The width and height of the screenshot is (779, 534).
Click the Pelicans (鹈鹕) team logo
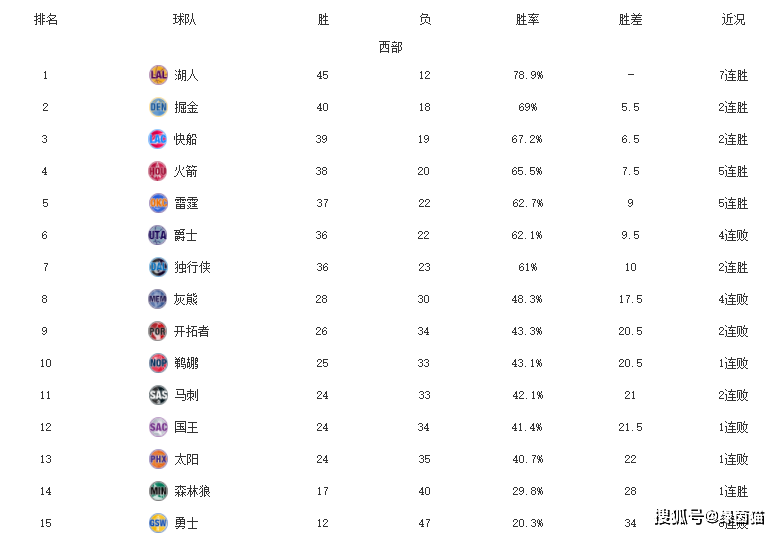tap(158, 363)
